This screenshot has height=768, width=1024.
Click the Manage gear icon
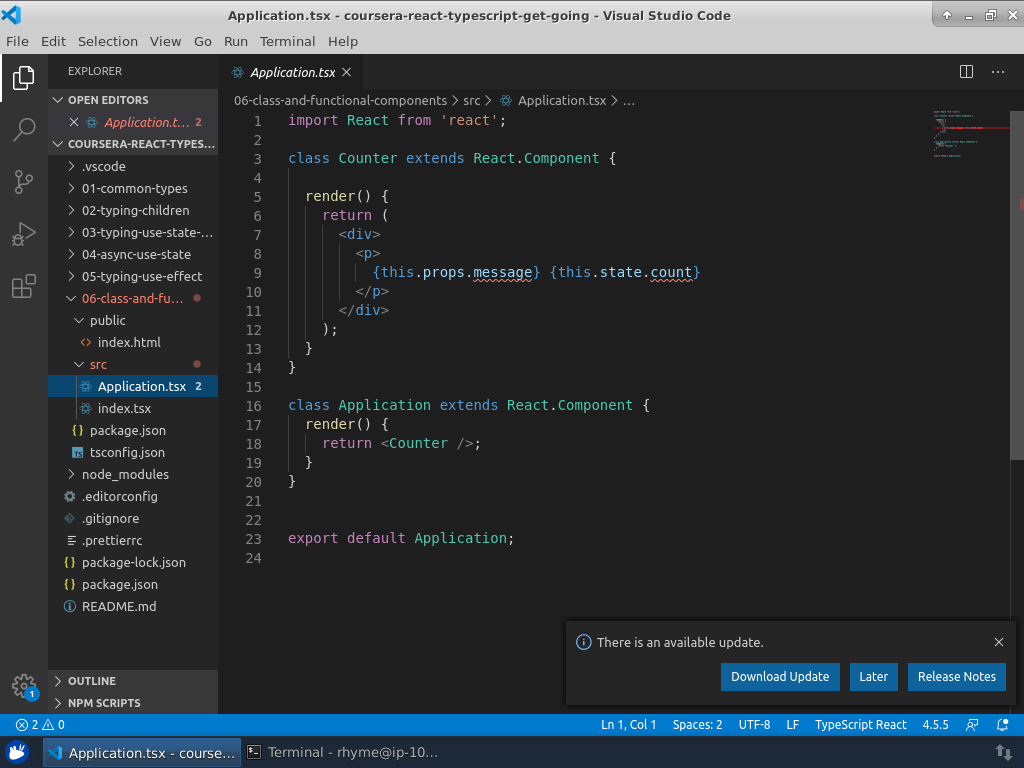point(24,685)
